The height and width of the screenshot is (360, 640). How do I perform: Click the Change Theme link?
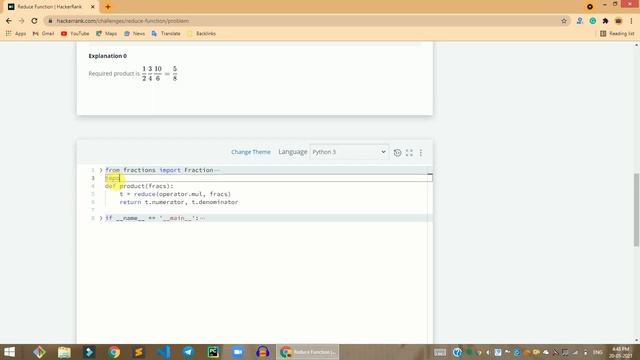click(251, 152)
